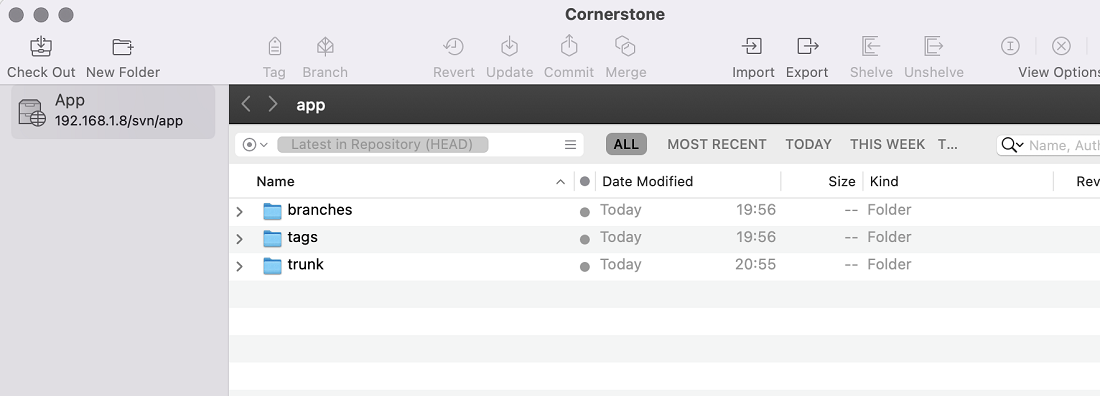Select the ALL filter tab
Image resolution: width=1100 pixels, height=396 pixels.
626,144
